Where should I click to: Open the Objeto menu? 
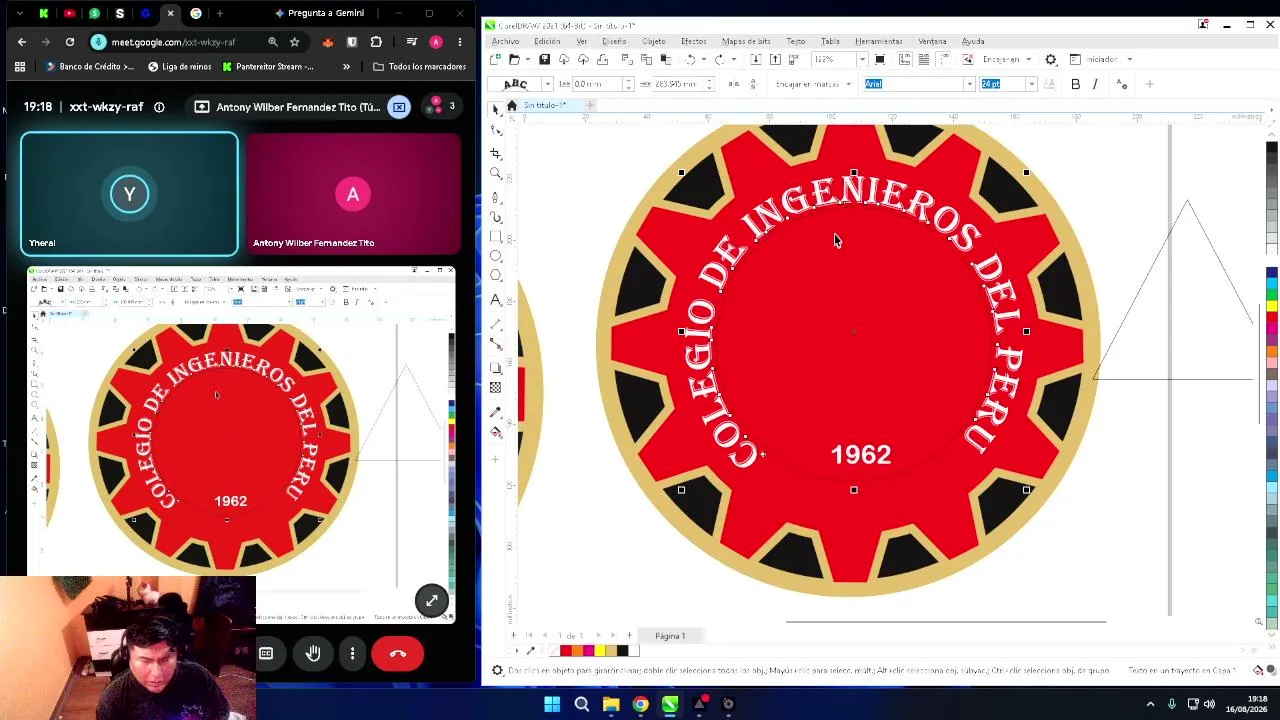click(x=654, y=41)
